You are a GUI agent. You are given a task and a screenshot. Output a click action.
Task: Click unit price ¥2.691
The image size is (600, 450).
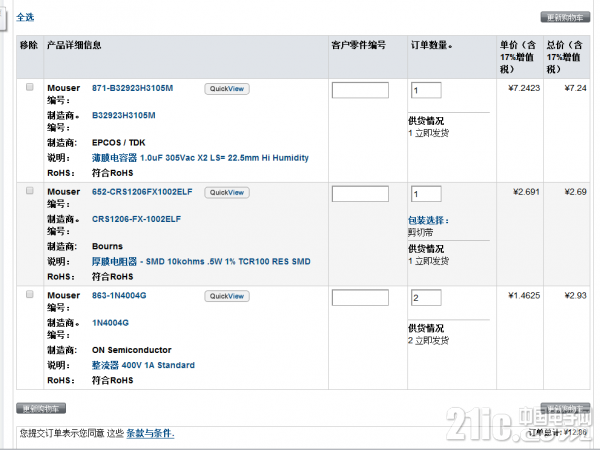(526, 192)
